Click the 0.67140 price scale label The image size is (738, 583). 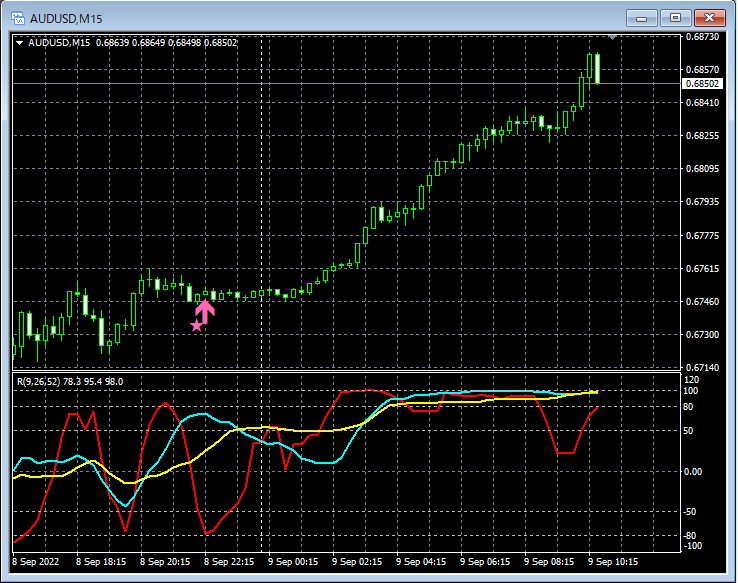click(x=702, y=367)
